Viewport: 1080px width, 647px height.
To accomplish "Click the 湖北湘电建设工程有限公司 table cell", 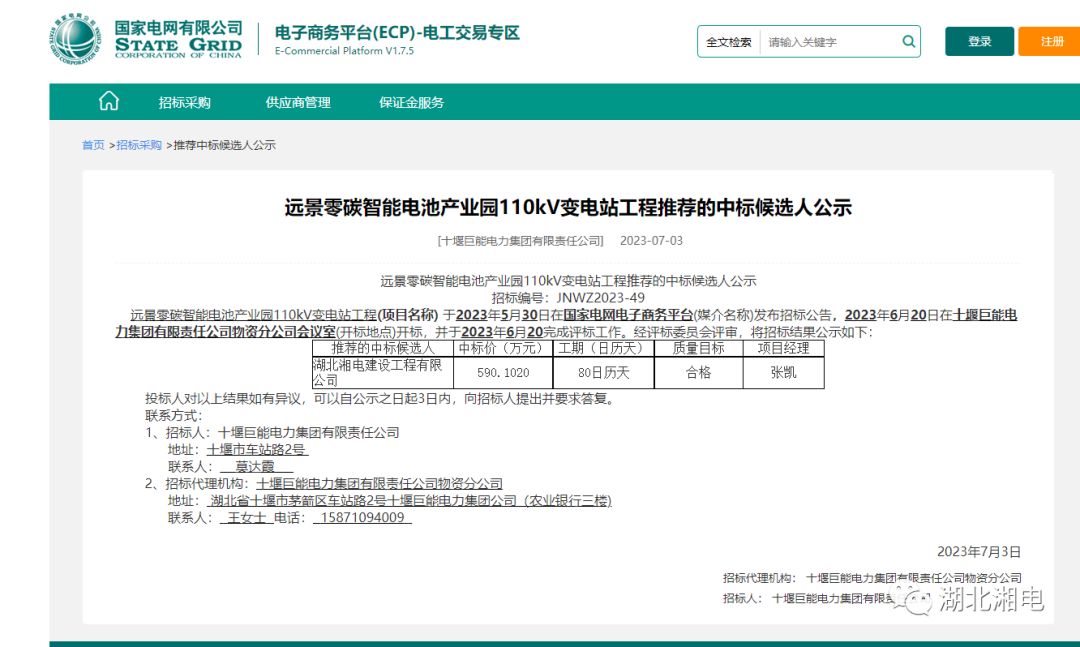I will [x=383, y=372].
